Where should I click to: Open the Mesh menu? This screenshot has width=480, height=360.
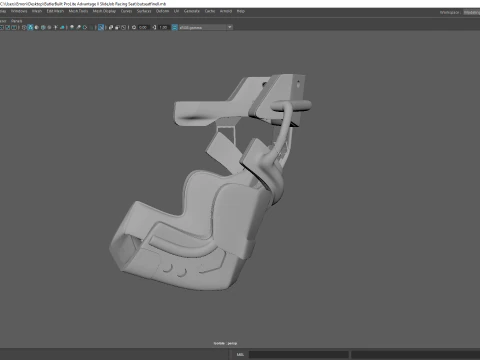point(37,11)
